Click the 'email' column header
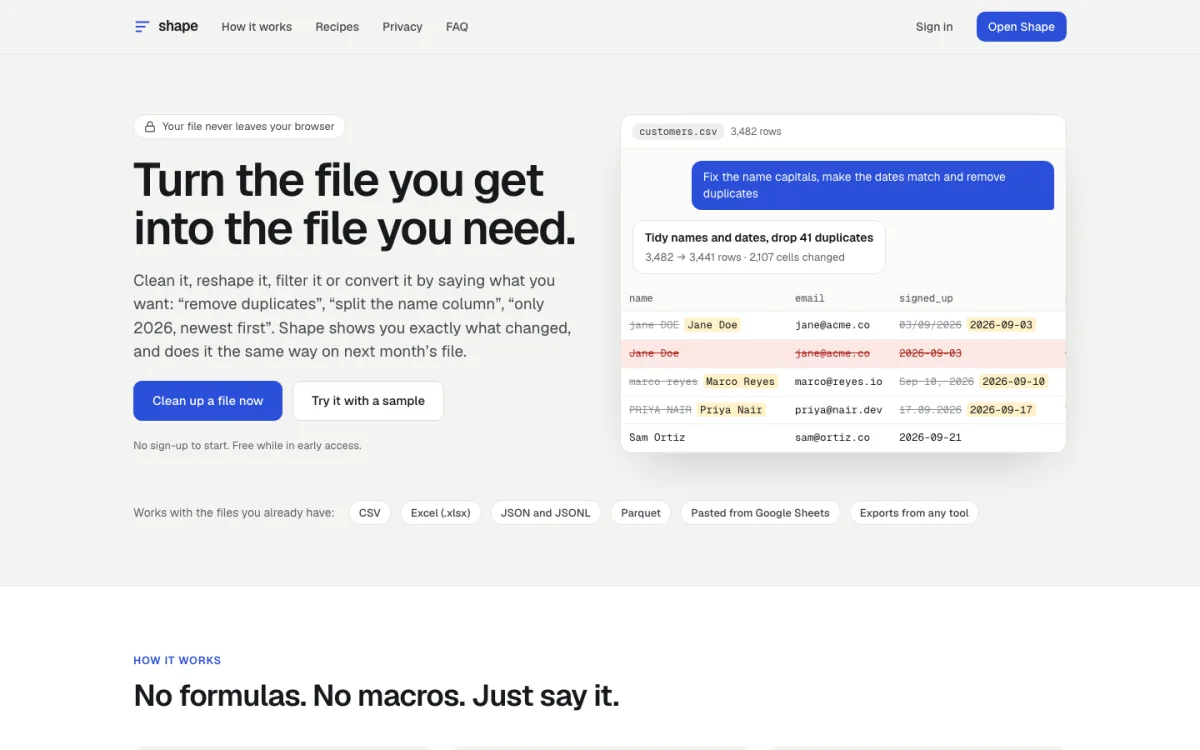Screen dimensions: 1200x750 pos(810,298)
